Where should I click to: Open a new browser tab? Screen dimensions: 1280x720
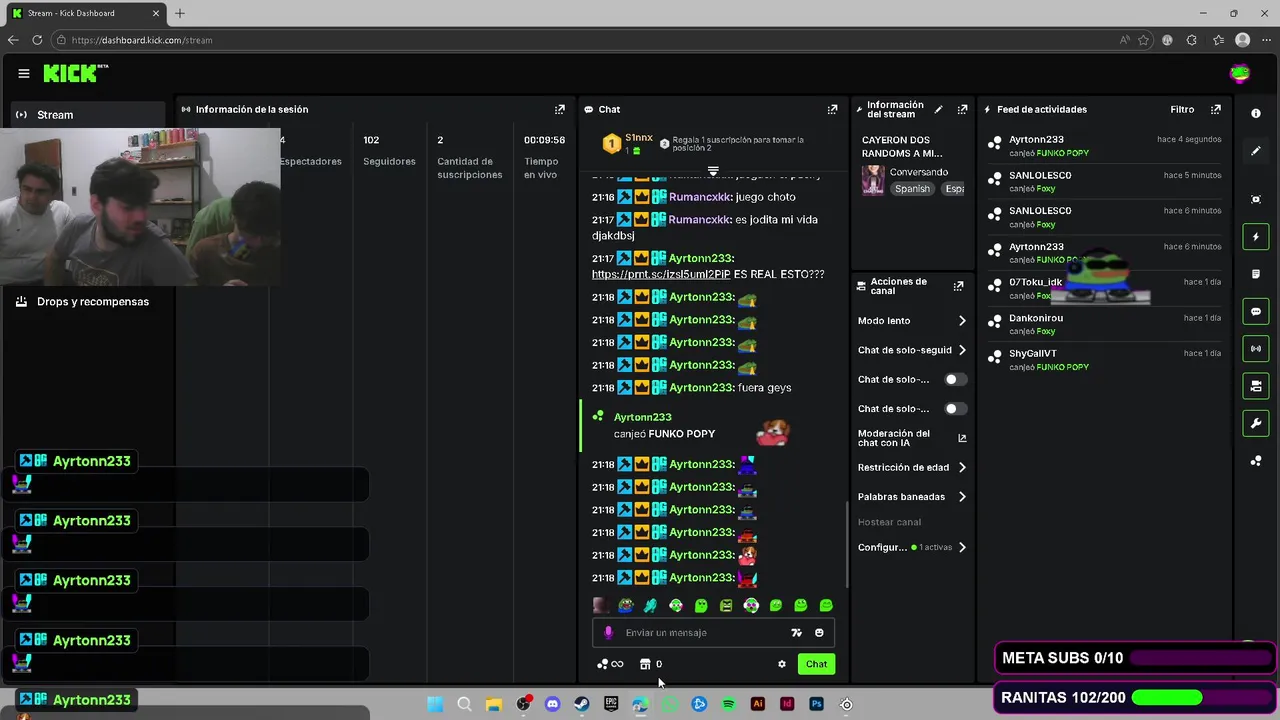click(180, 13)
